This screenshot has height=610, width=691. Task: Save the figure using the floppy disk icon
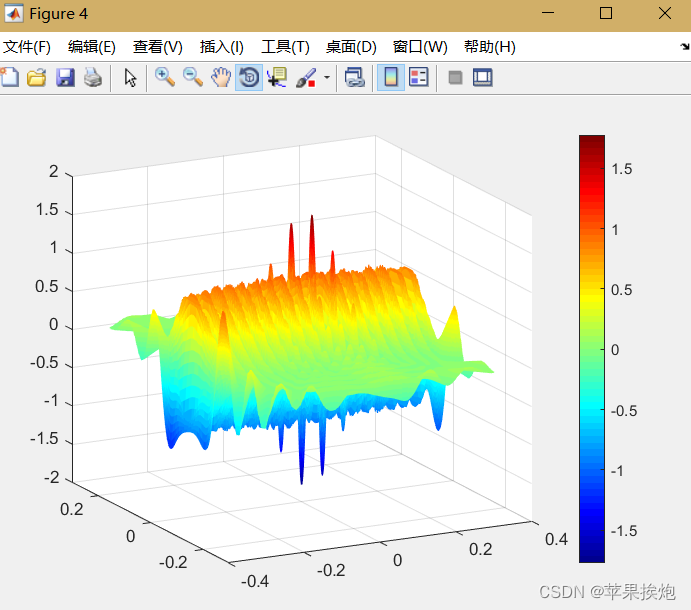65,78
